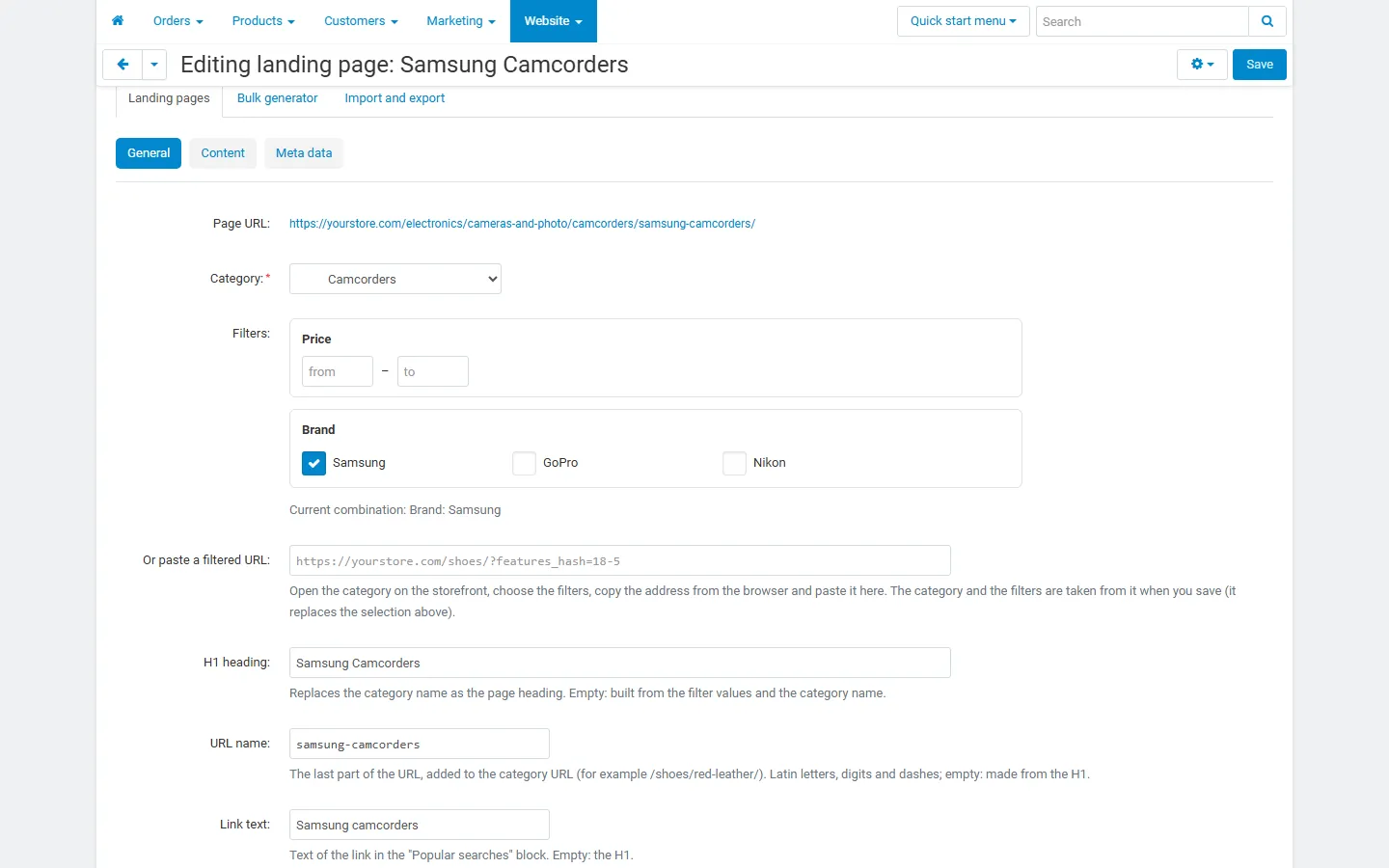
Task: Click the 'Current combination: Brand: Samsung' text
Action: (x=395, y=510)
